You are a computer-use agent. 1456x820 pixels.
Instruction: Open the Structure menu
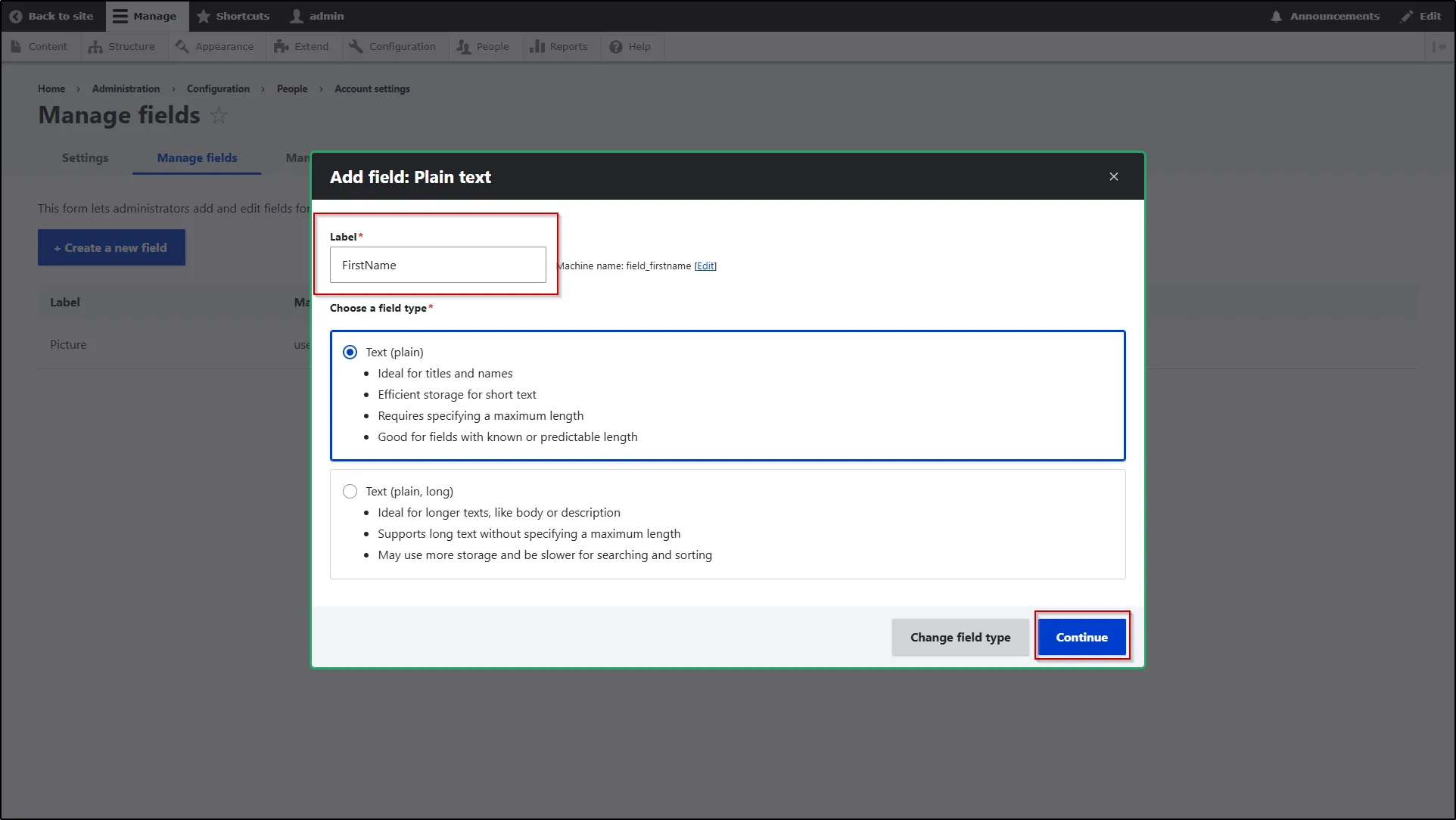click(x=121, y=46)
